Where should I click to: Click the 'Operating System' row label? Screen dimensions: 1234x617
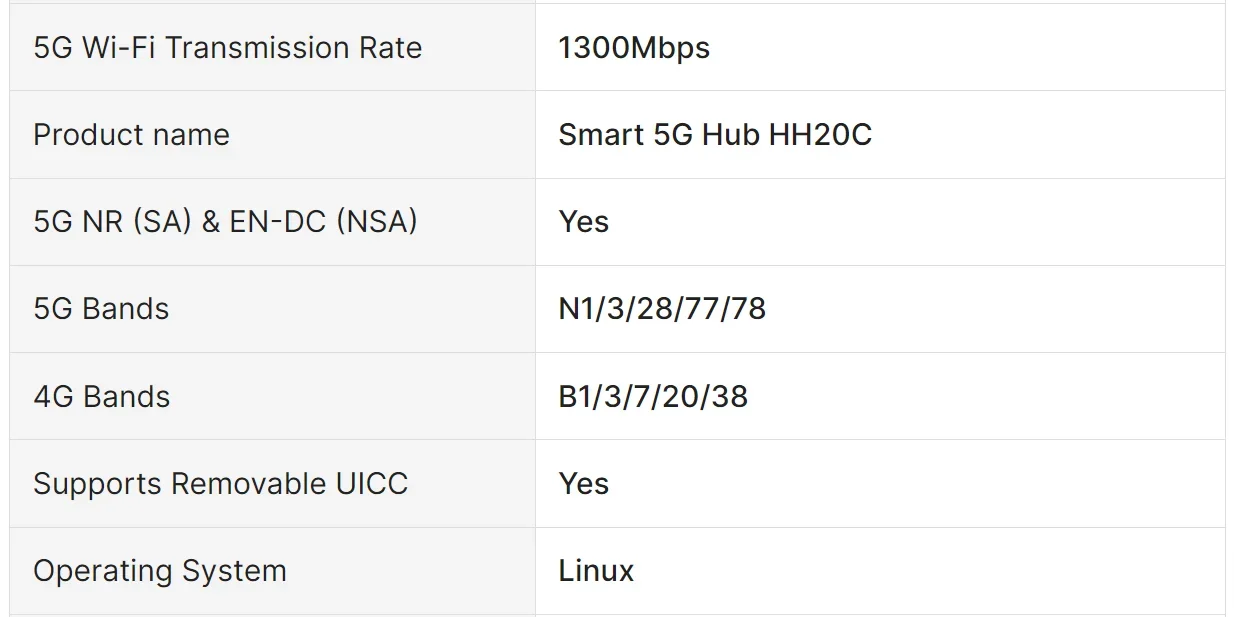[159, 571]
